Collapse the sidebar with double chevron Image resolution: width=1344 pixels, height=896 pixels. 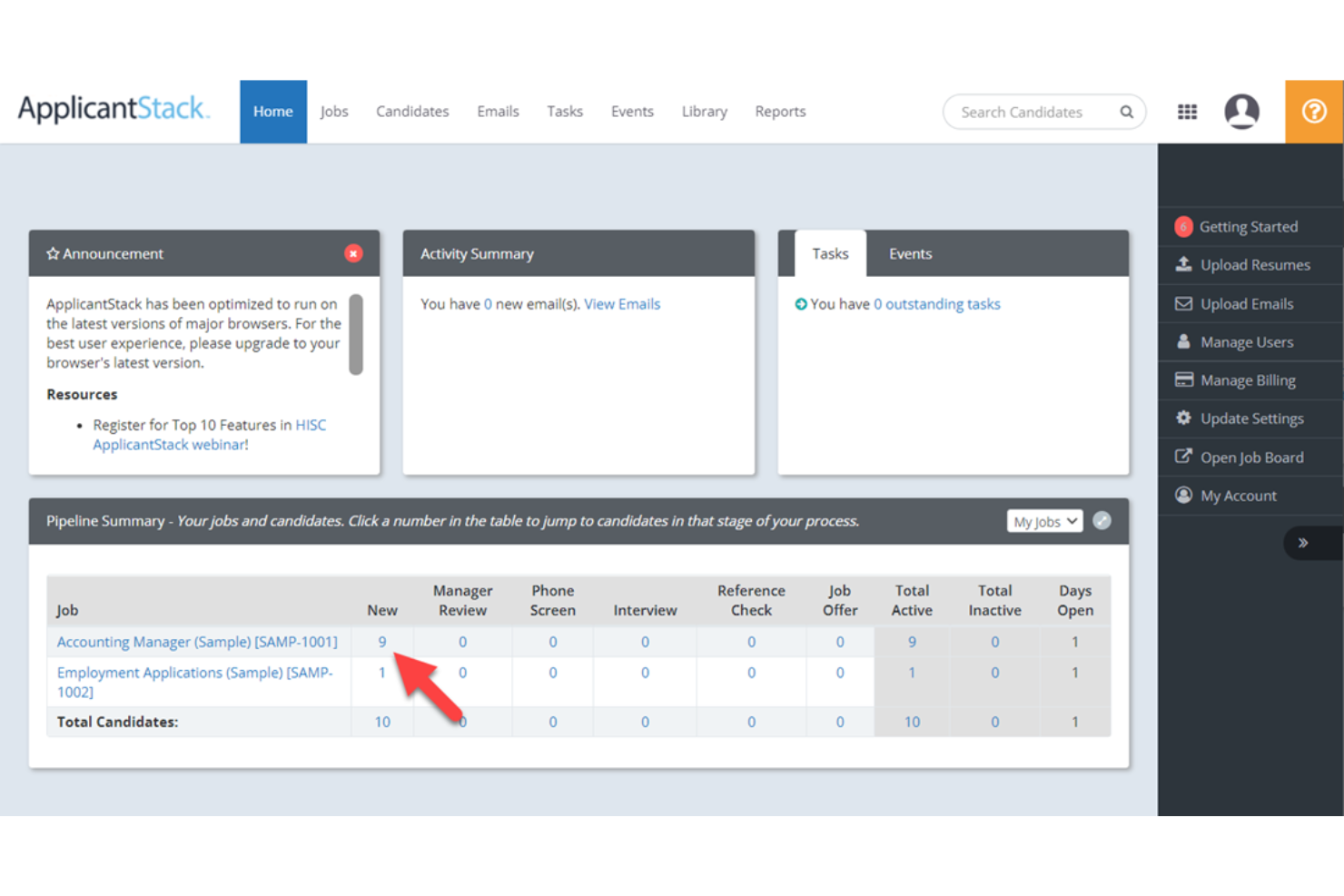point(1303,543)
